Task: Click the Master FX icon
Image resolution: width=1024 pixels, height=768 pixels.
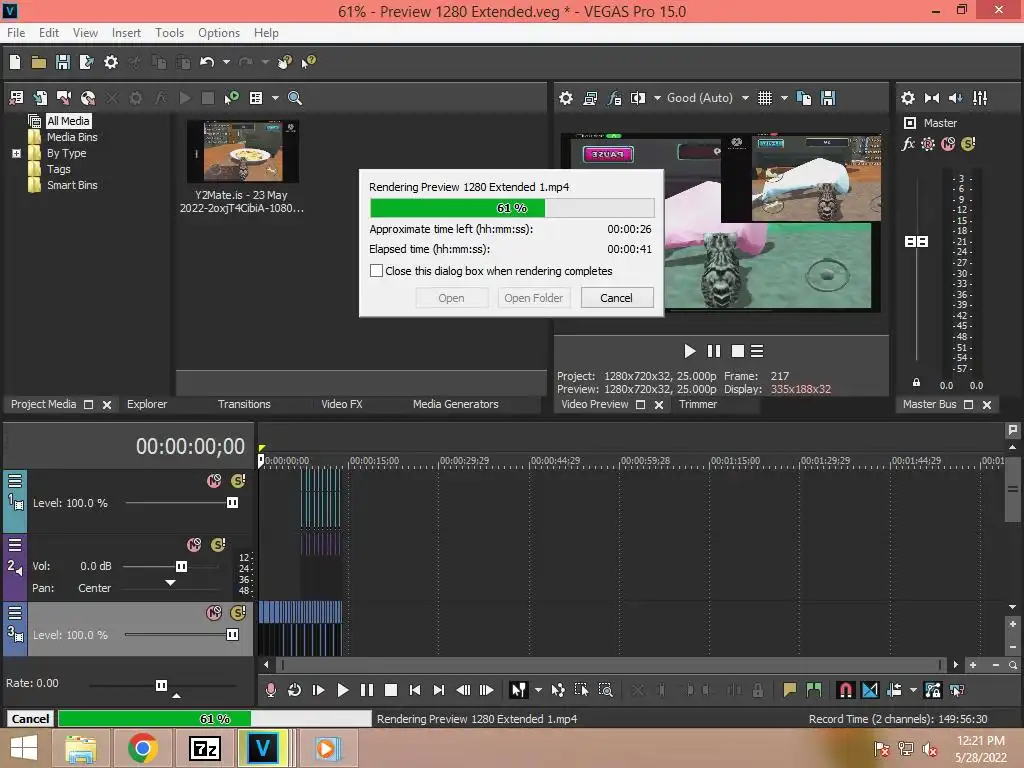Action: pos(908,144)
